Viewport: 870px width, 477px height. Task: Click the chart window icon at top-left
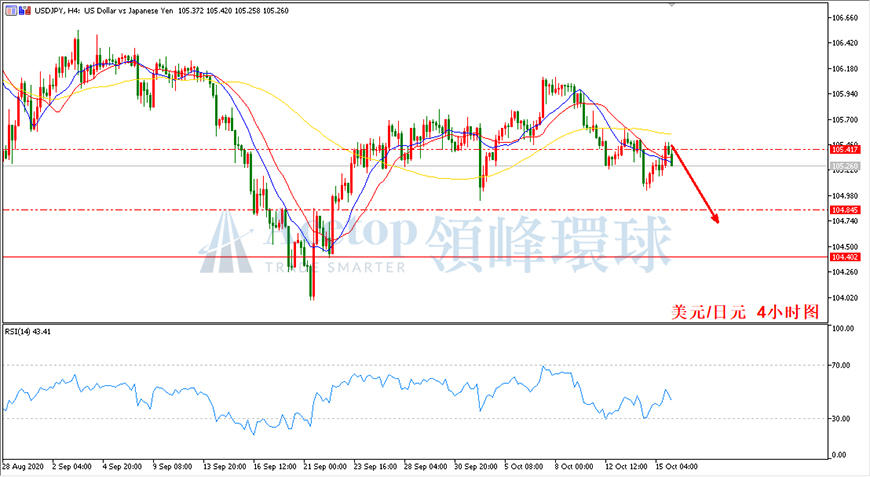coord(11,10)
